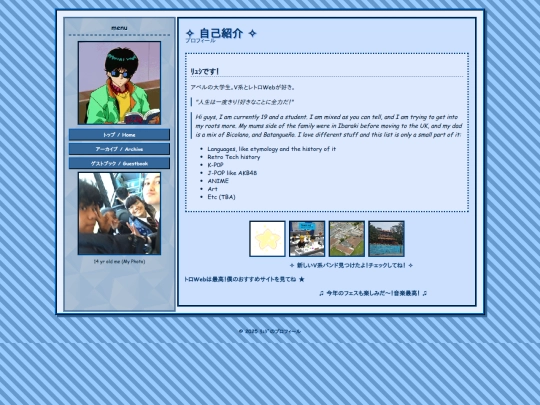Go to アーカイブ / Archive page

(x=119, y=149)
